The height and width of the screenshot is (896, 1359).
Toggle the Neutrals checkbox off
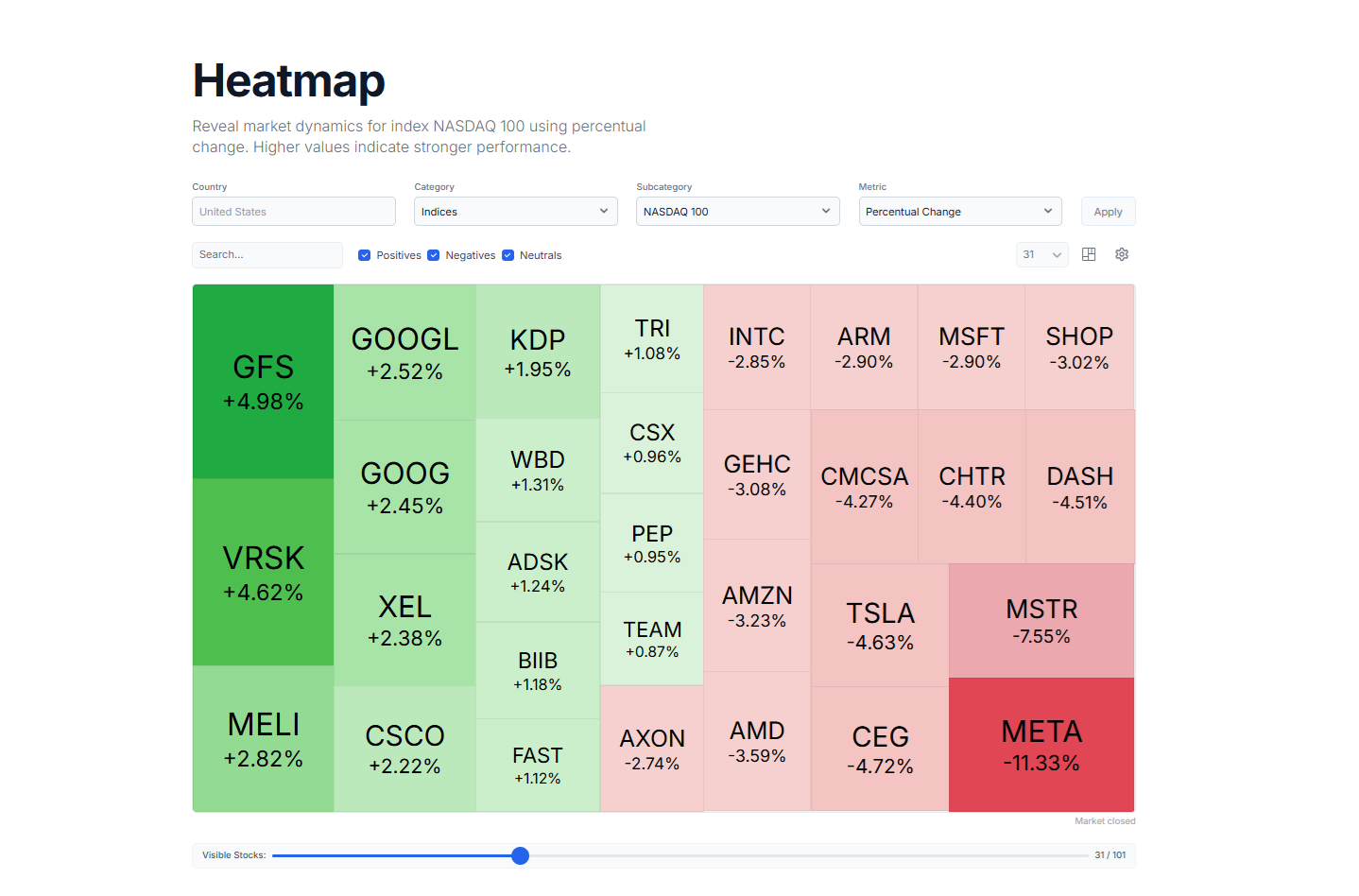(507, 254)
